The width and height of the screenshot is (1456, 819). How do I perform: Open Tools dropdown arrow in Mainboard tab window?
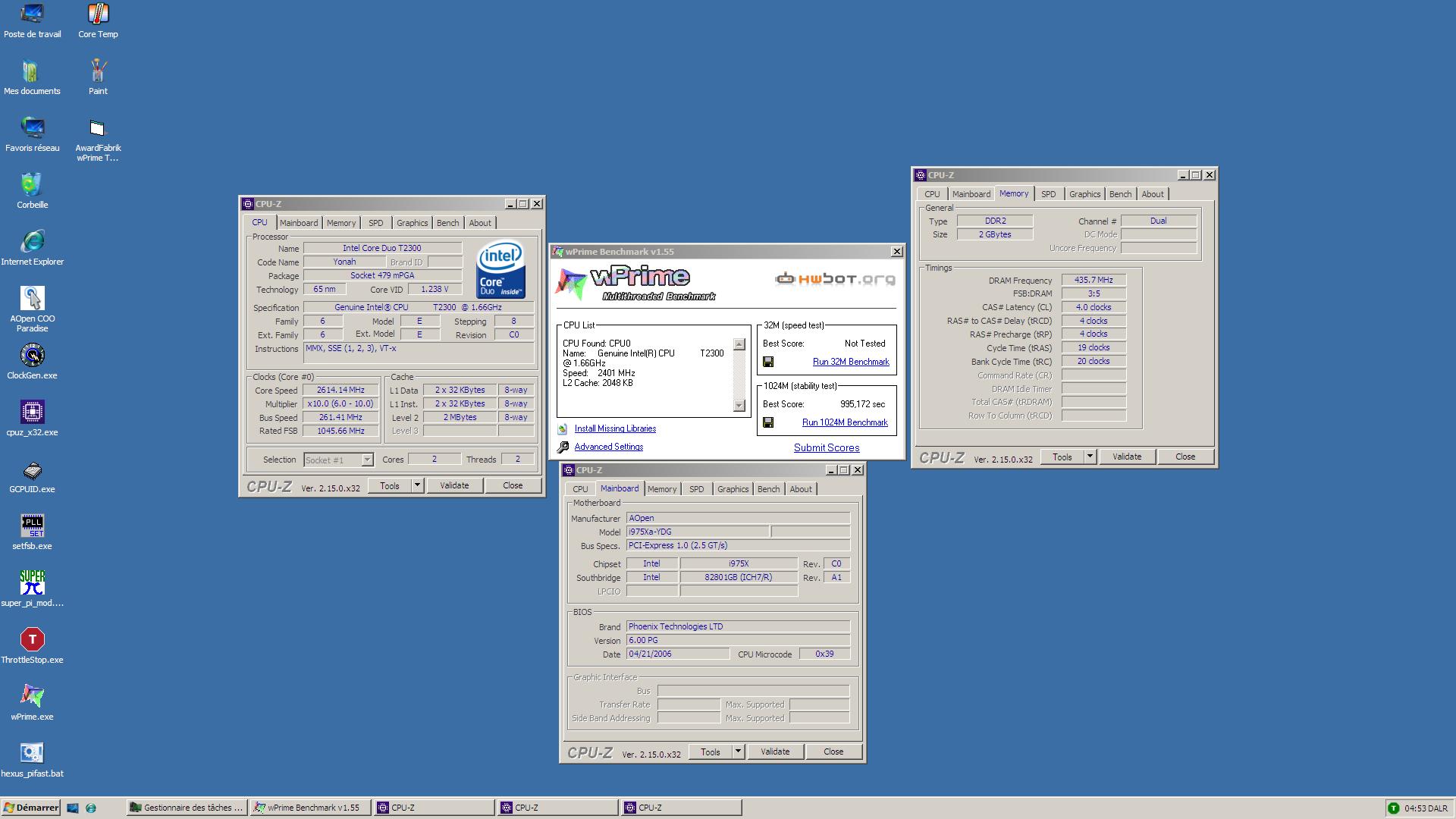pos(738,752)
